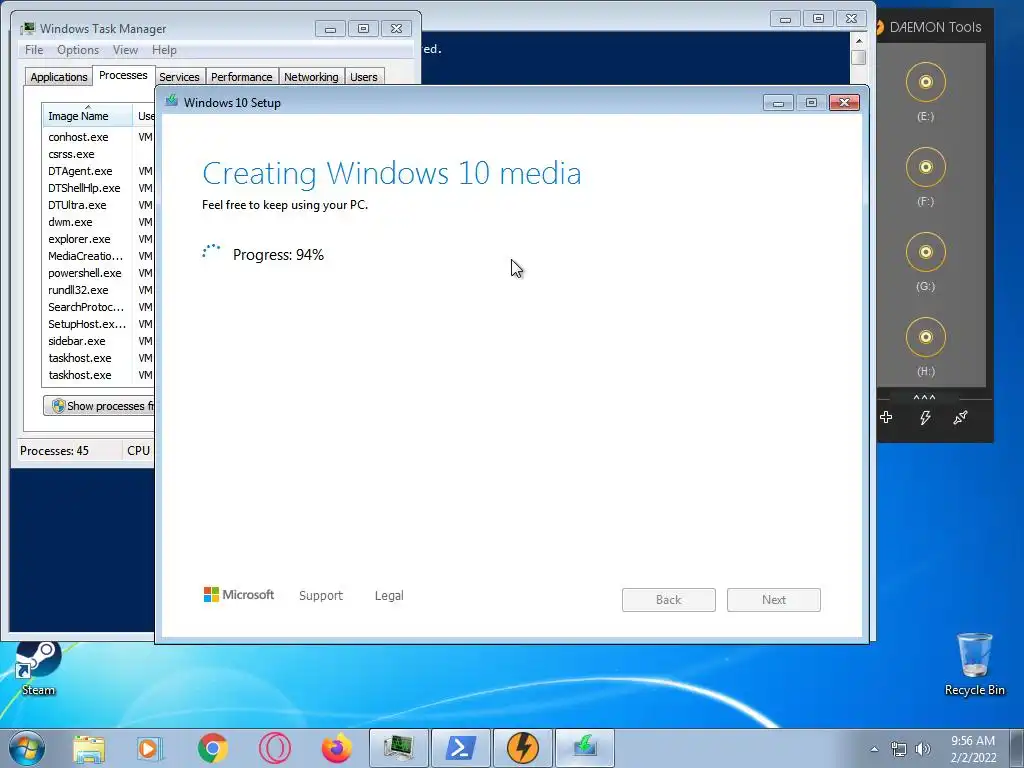This screenshot has height=768, width=1024.
Task: Select sidebar.exe process row
Action: click(98, 341)
